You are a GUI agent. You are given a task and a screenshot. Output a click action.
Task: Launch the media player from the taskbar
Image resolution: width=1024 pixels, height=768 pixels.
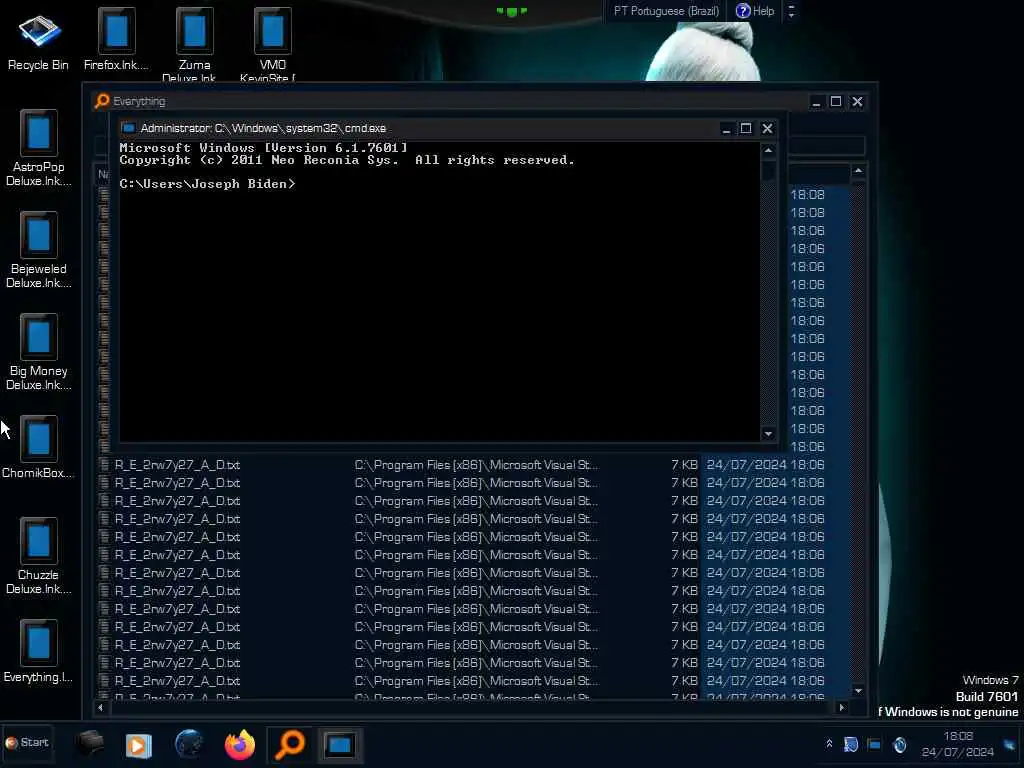[x=138, y=745]
